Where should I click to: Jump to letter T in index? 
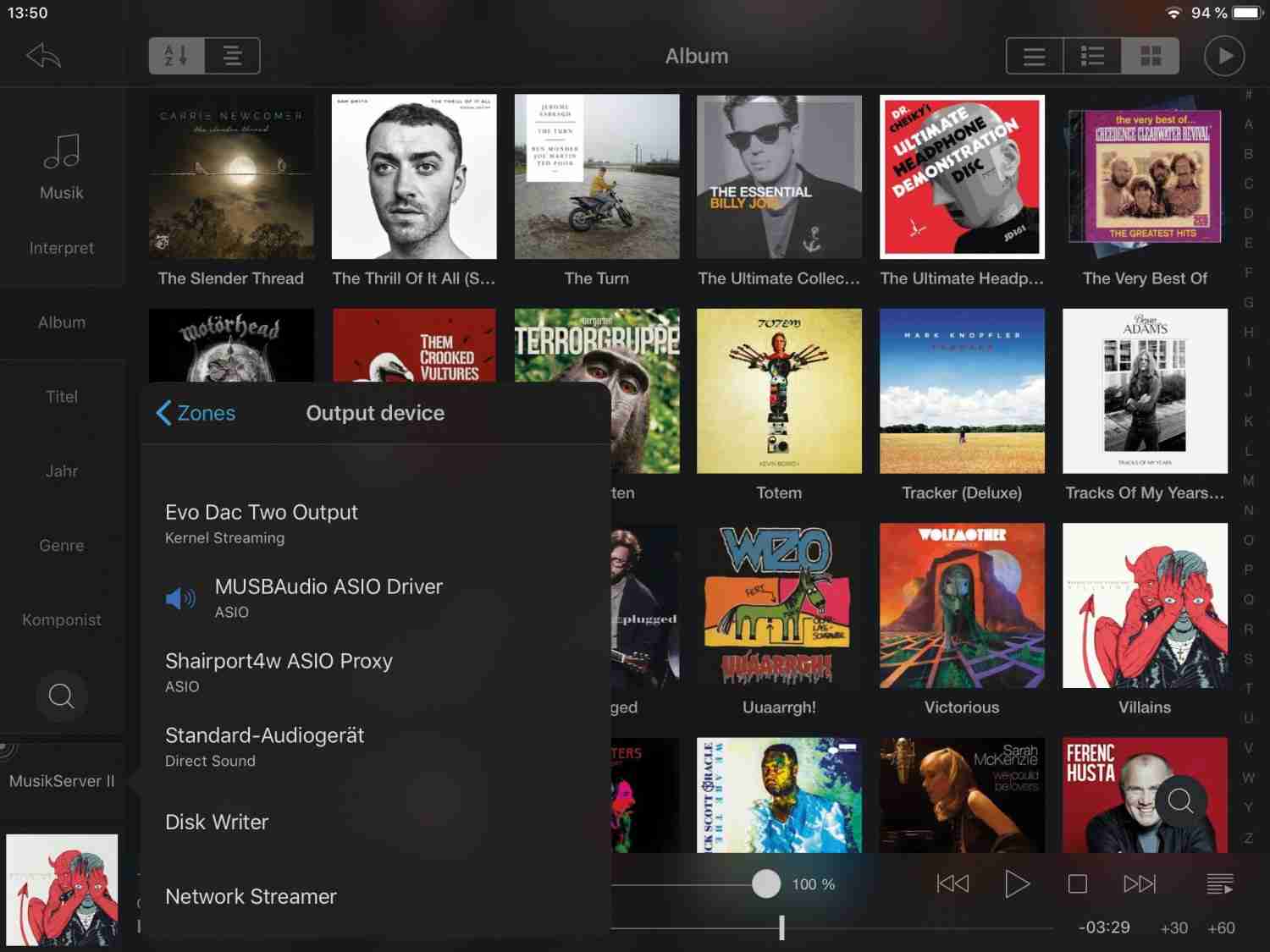[x=1248, y=689]
